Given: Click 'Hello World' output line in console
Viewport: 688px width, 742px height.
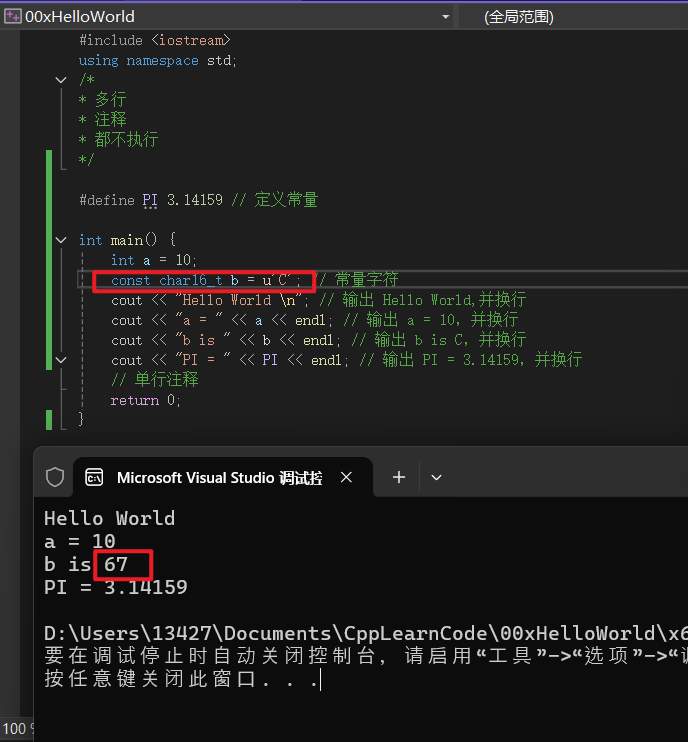Looking at the screenshot, I should coord(109,519).
